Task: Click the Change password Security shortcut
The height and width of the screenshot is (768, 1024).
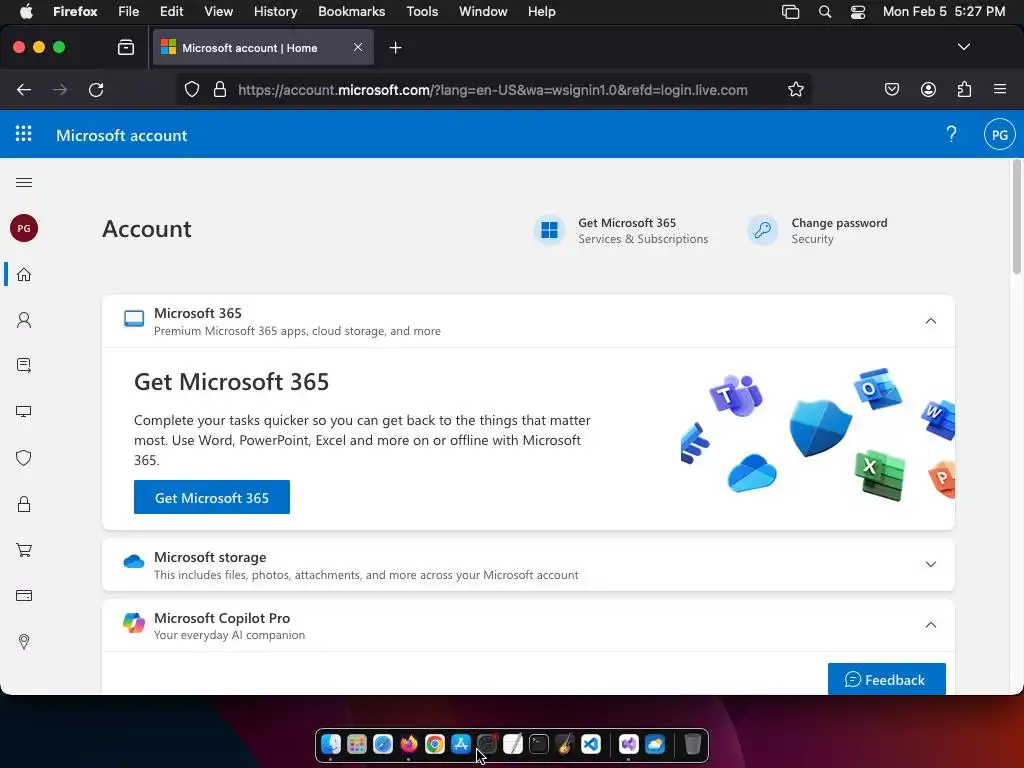Action: point(818,231)
